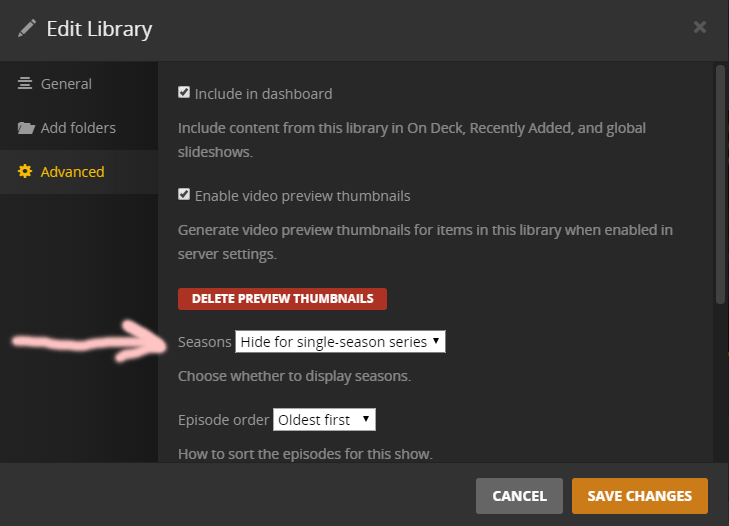Switch to the Add folders section
The image size is (729, 526).
78,128
